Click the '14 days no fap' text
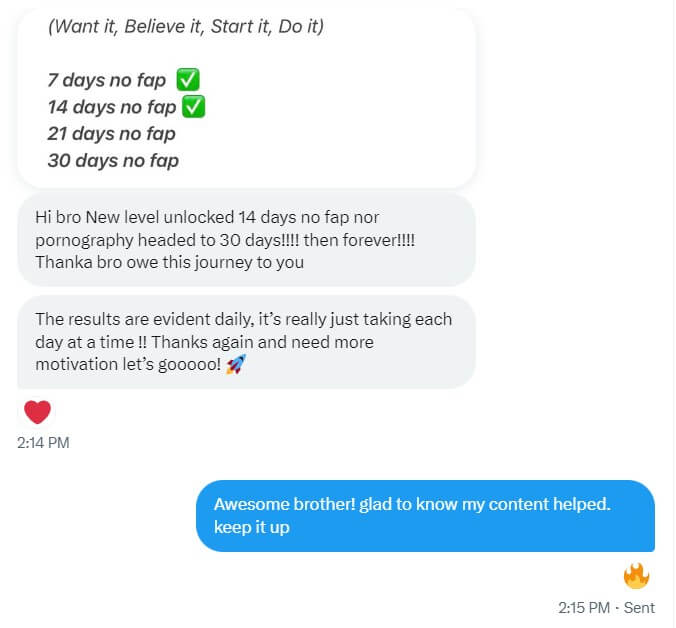The width and height of the screenshot is (676, 628). pos(112,107)
